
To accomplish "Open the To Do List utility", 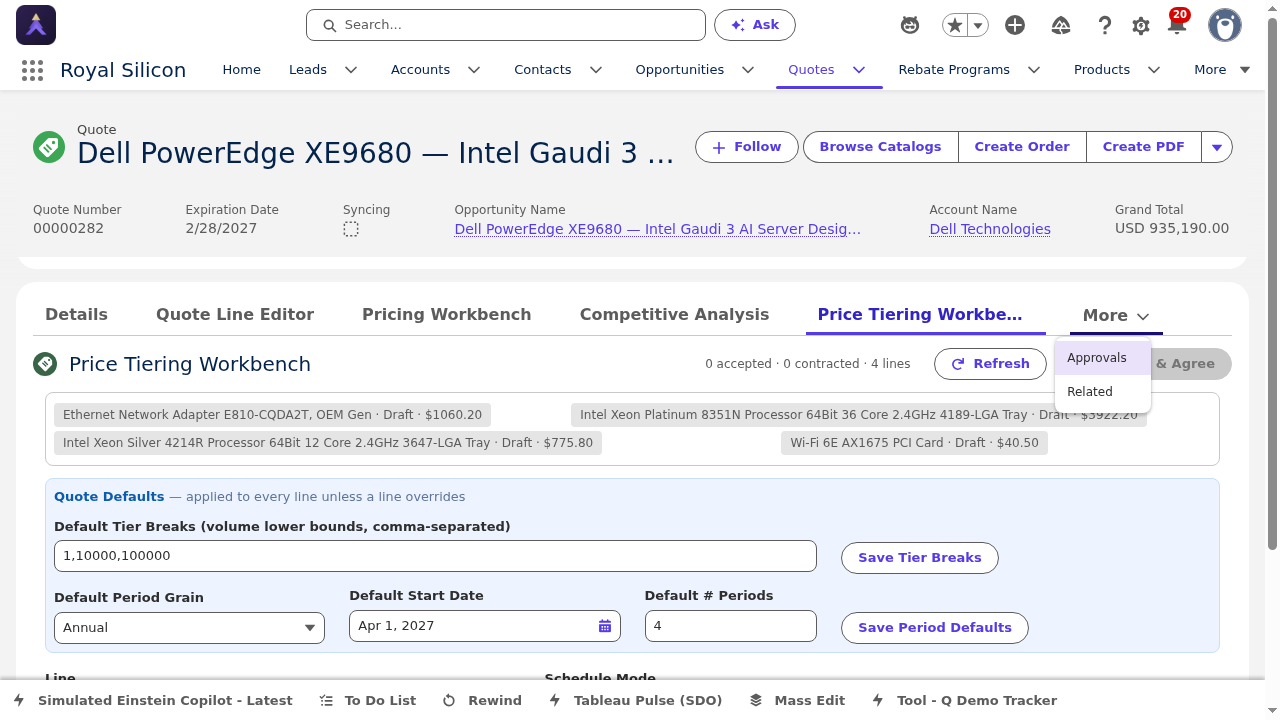I will coord(367,700).
